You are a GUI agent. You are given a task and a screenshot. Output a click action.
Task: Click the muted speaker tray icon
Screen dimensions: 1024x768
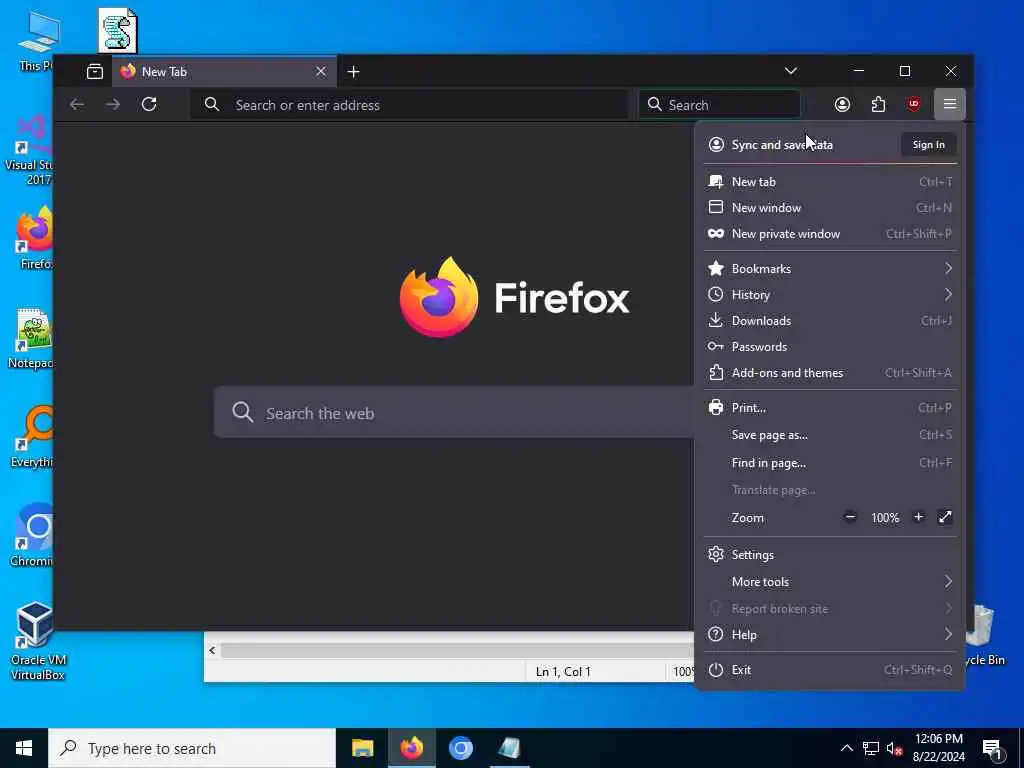pos(894,748)
